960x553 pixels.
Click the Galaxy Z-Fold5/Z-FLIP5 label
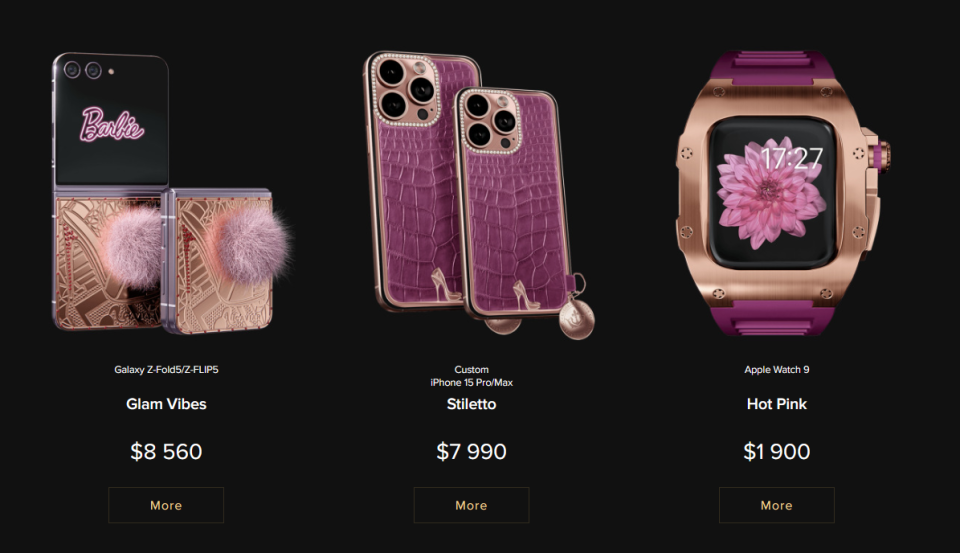point(166,369)
